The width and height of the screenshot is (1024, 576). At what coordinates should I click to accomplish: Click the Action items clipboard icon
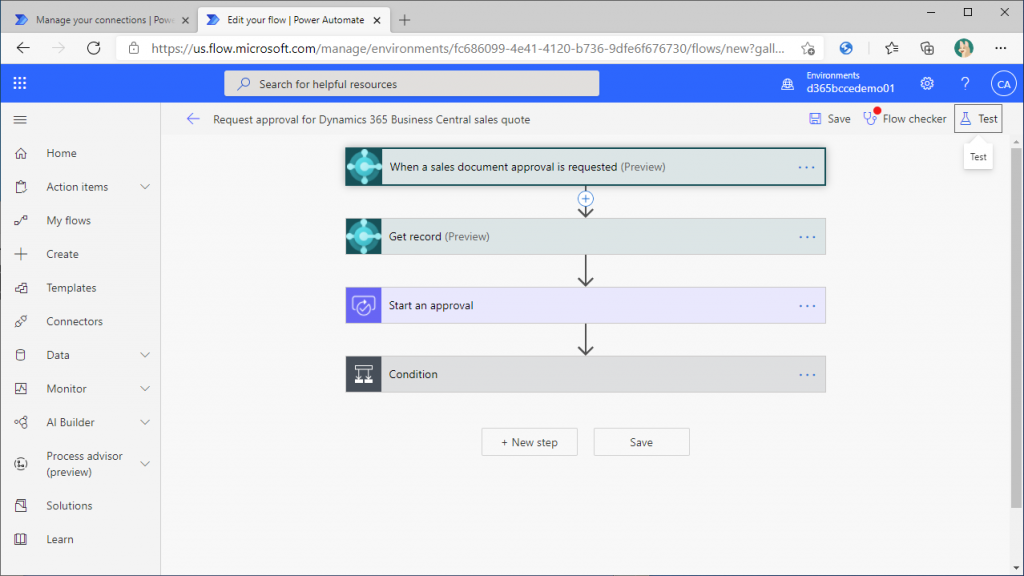tap(21, 187)
